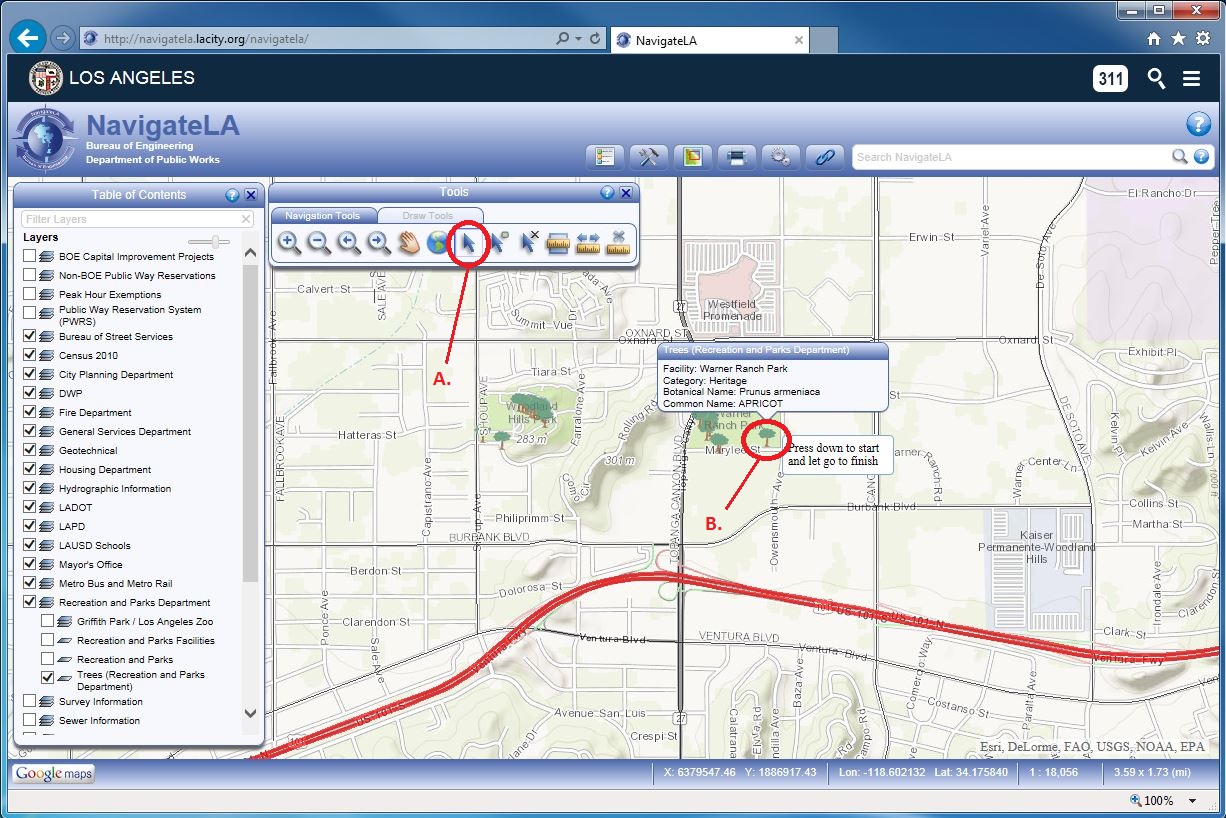The height and width of the screenshot is (818, 1226).
Task: Uncheck the Census 2010 layer
Action: tap(30, 355)
